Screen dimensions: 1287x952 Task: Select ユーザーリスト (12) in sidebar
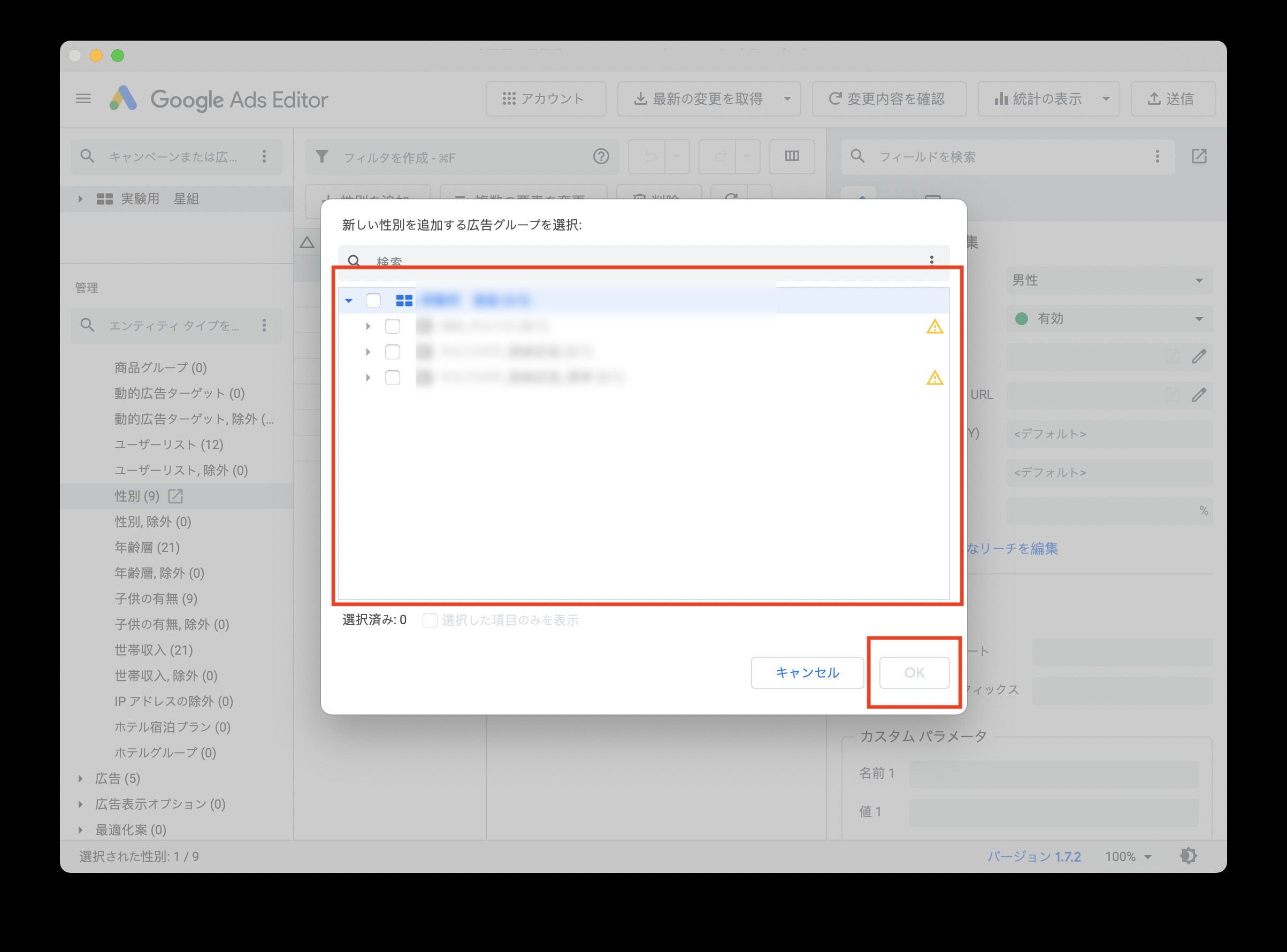point(168,444)
